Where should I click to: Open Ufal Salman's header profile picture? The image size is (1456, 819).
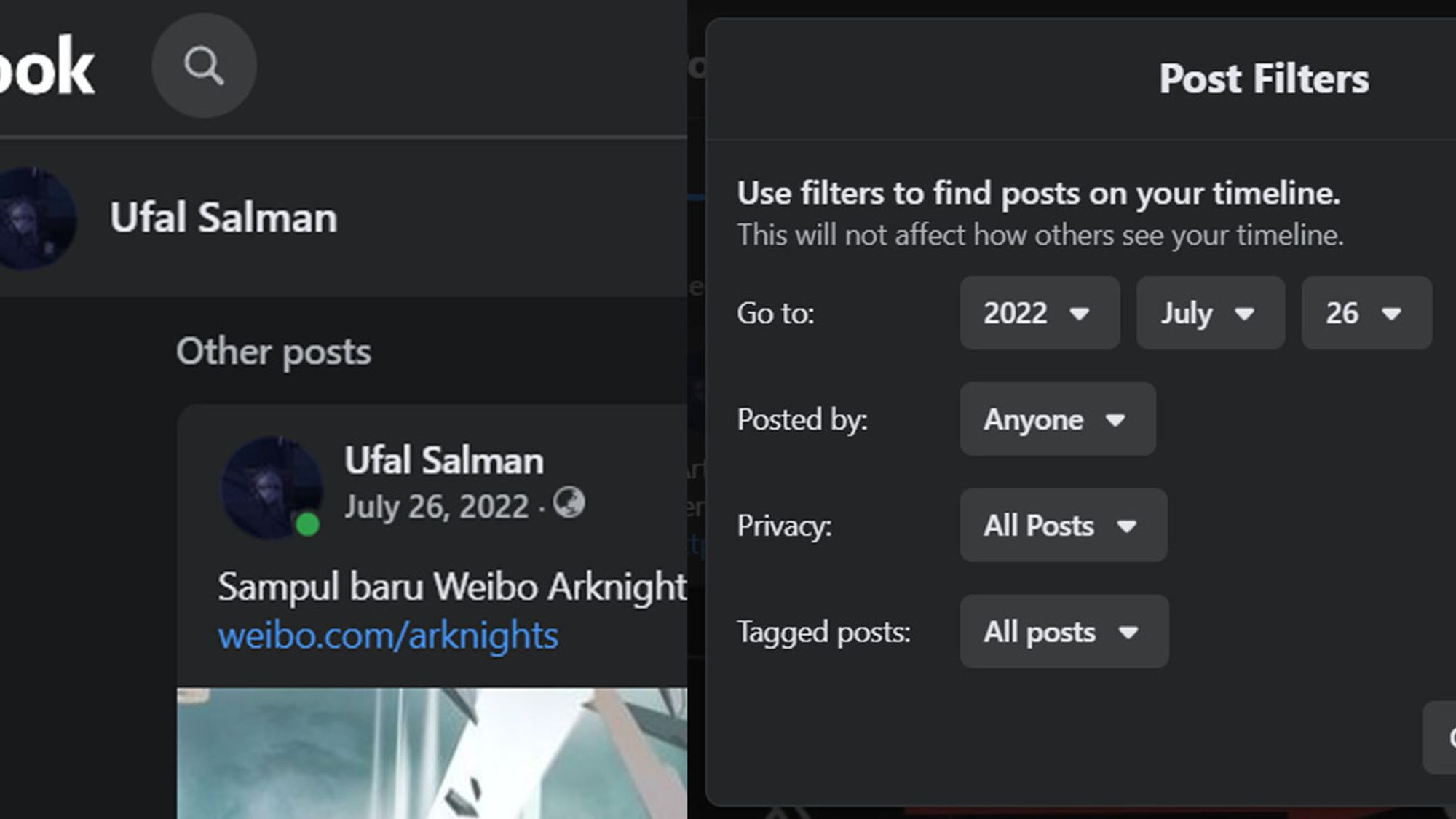coord(31,218)
